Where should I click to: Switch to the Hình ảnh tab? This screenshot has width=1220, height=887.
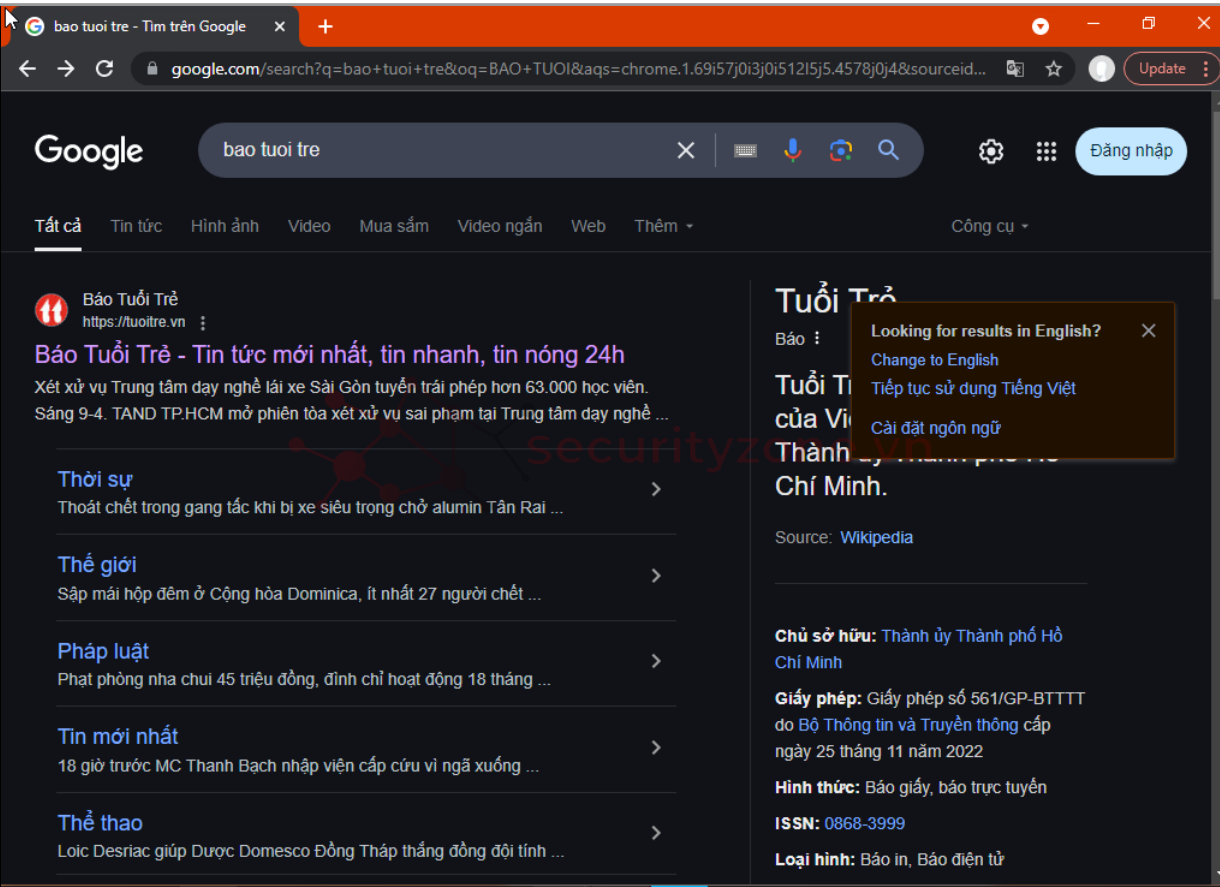[225, 226]
